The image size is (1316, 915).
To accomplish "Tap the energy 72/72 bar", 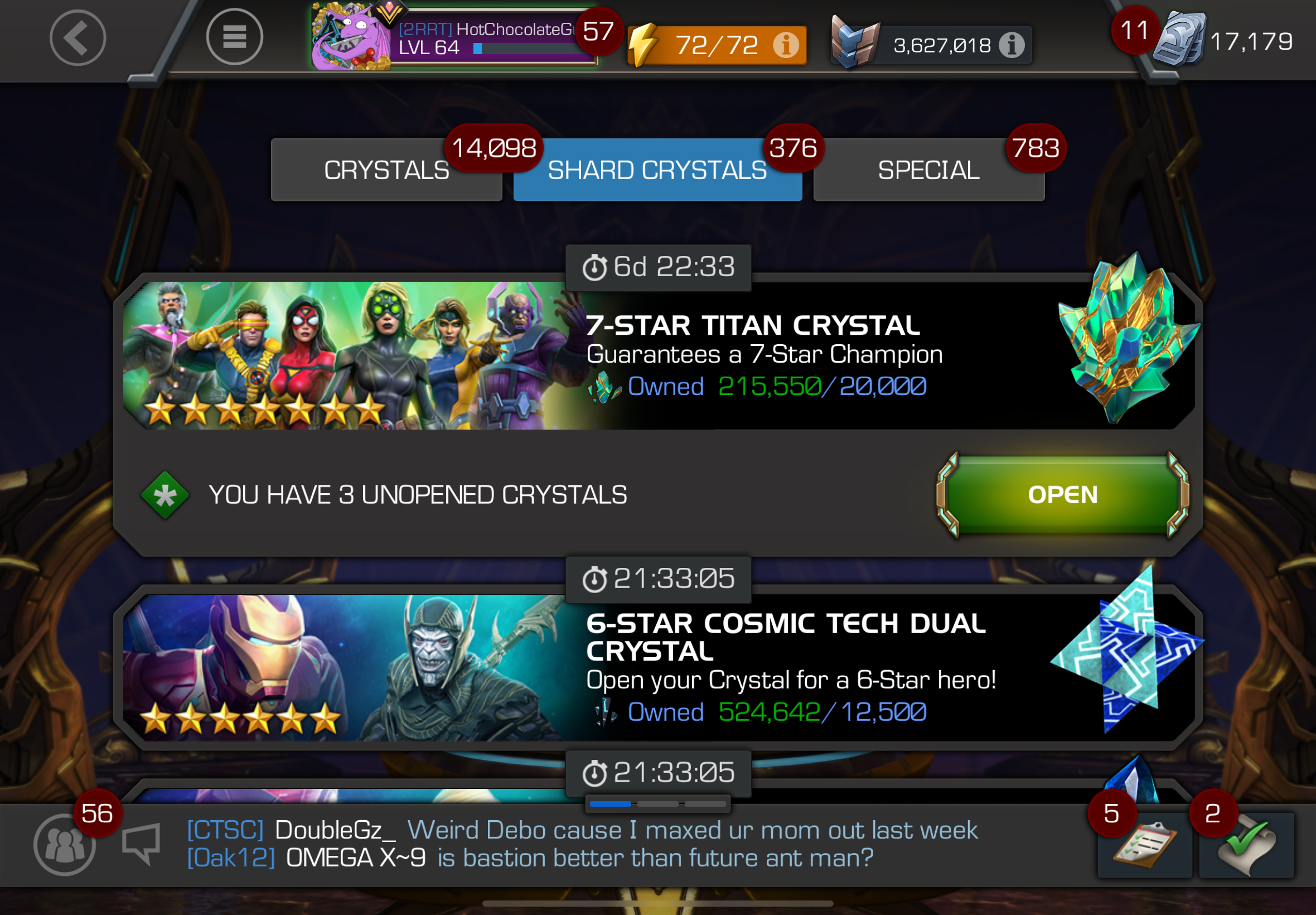I will click(x=717, y=45).
